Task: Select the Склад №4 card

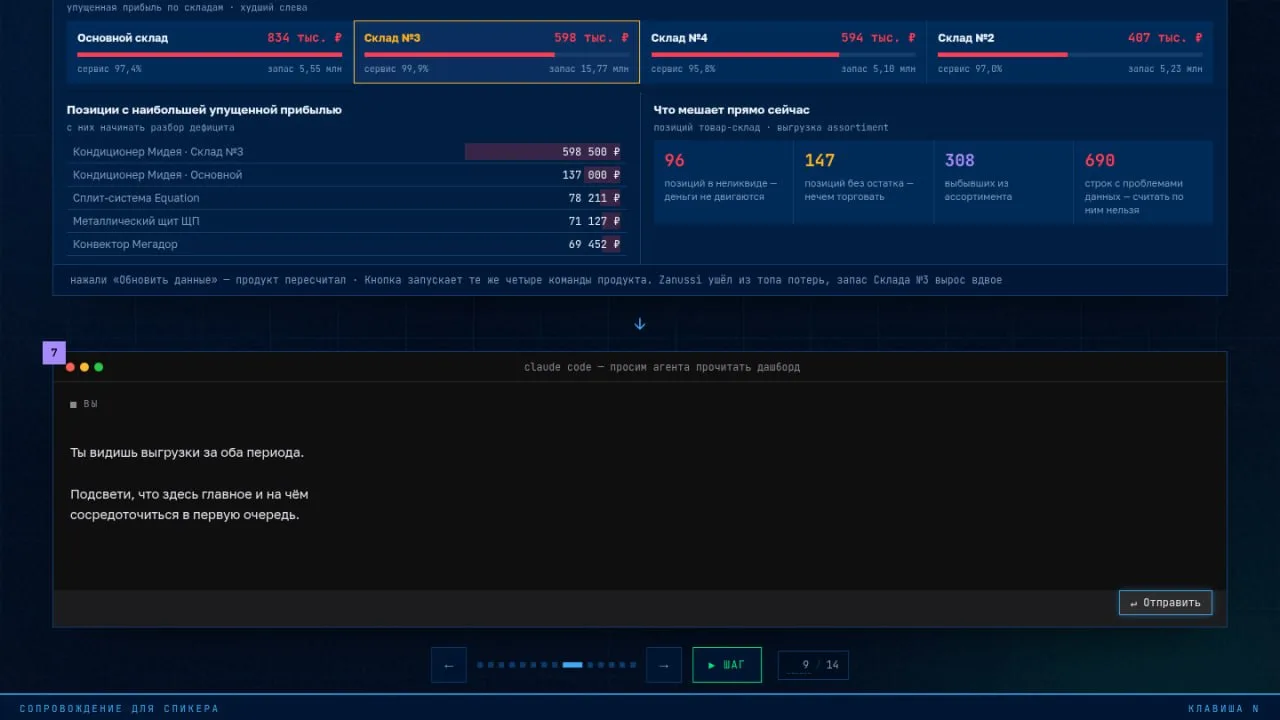Action: click(783, 53)
